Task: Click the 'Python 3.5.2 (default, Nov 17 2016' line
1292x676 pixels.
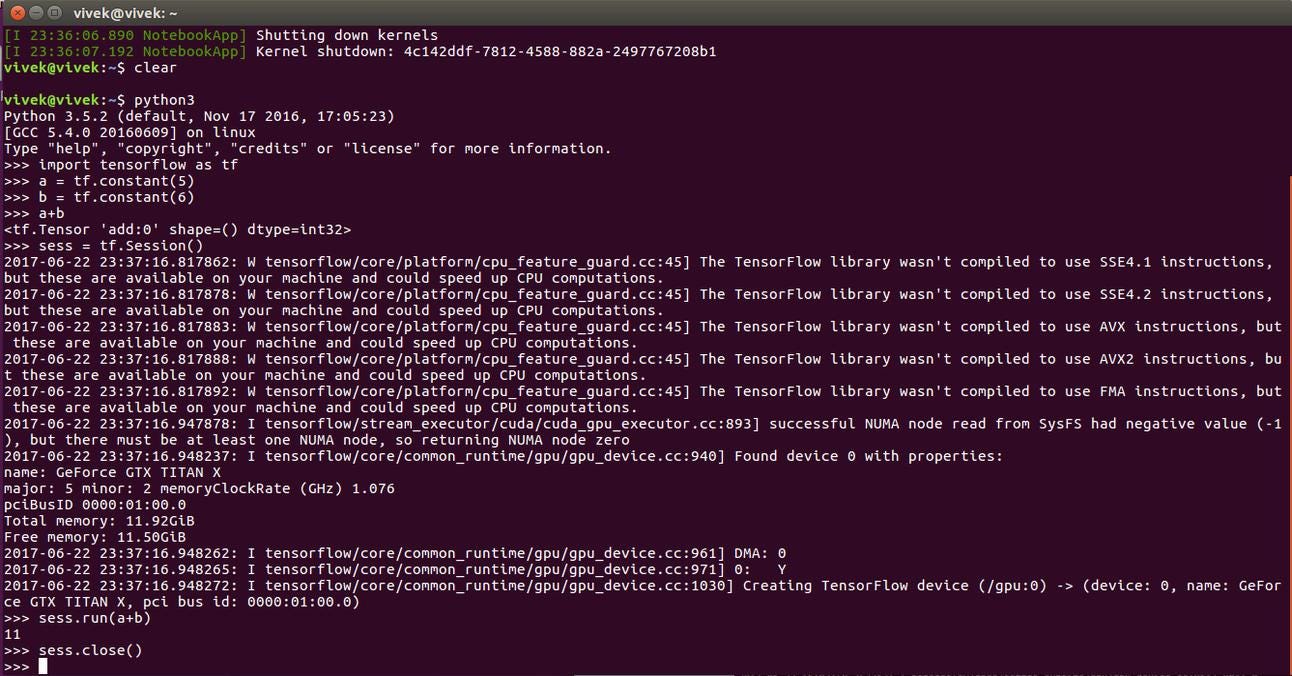Action: pos(199,116)
